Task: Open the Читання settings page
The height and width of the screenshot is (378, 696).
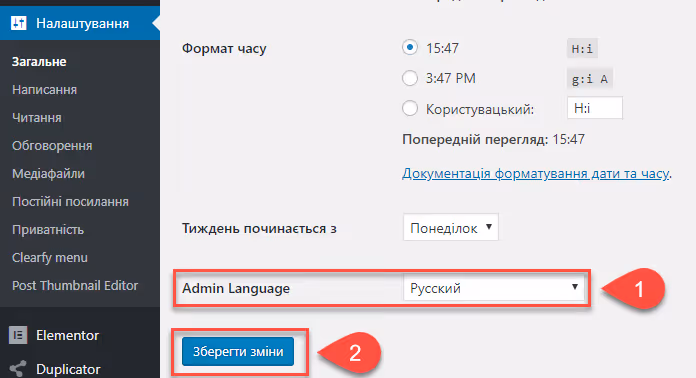Action: (x=37, y=118)
